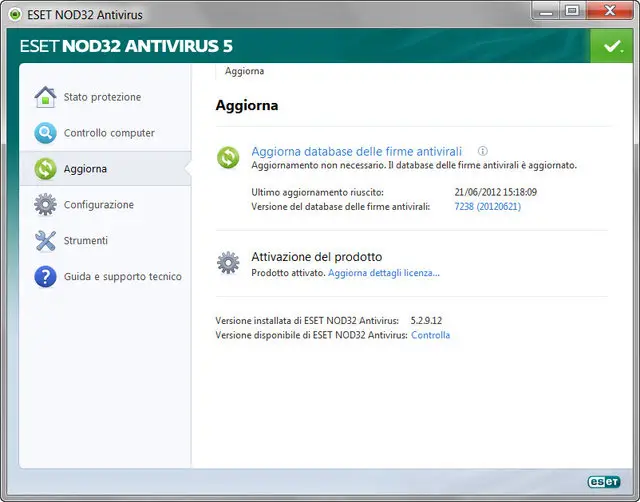
Task: Go to Configurazione
Action: point(105,204)
